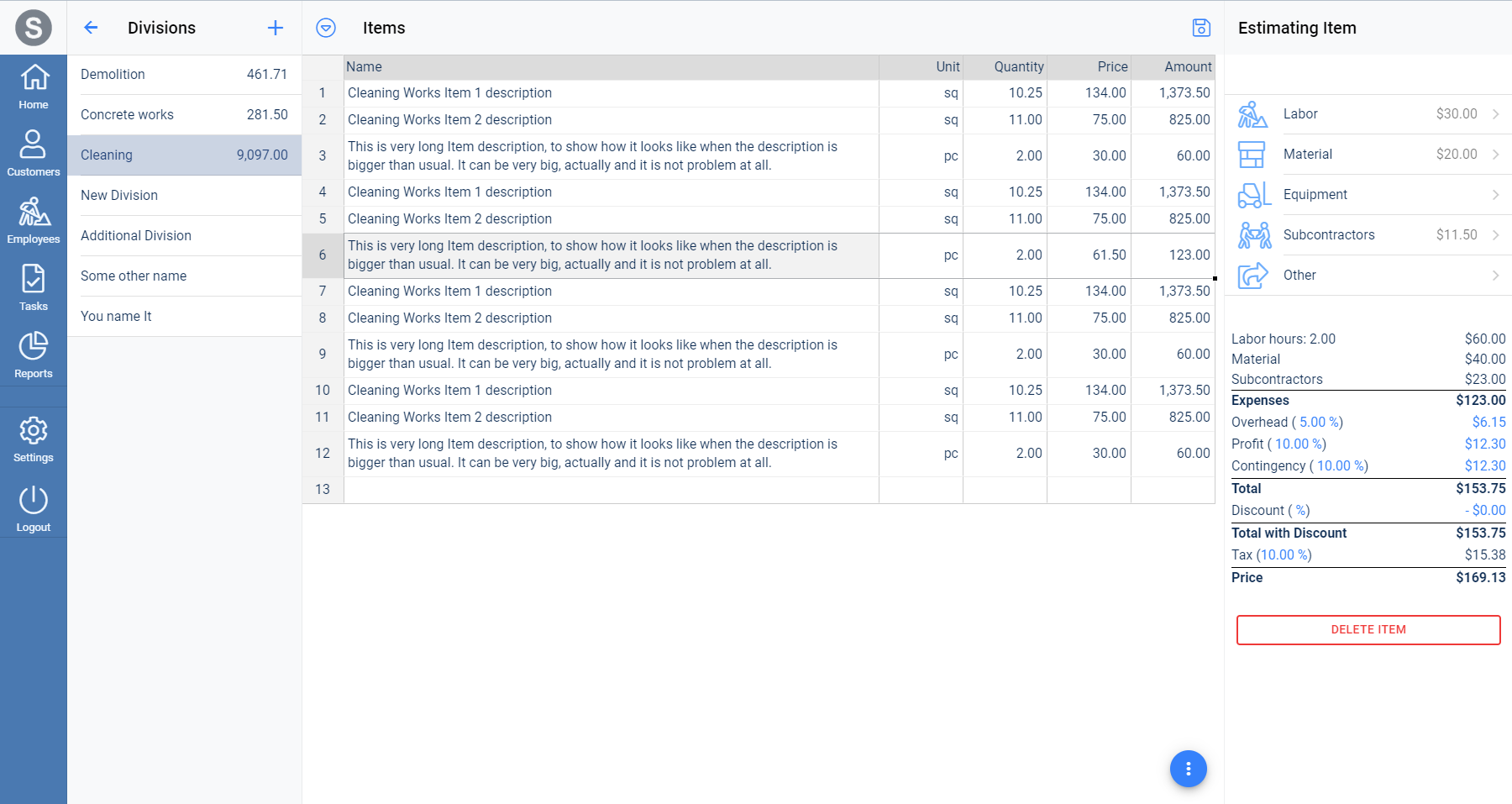Image resolution: width=1512 pixels, height=804 pixels.
Task: Expand the Labor cost row chevron
Action: 1495,114
